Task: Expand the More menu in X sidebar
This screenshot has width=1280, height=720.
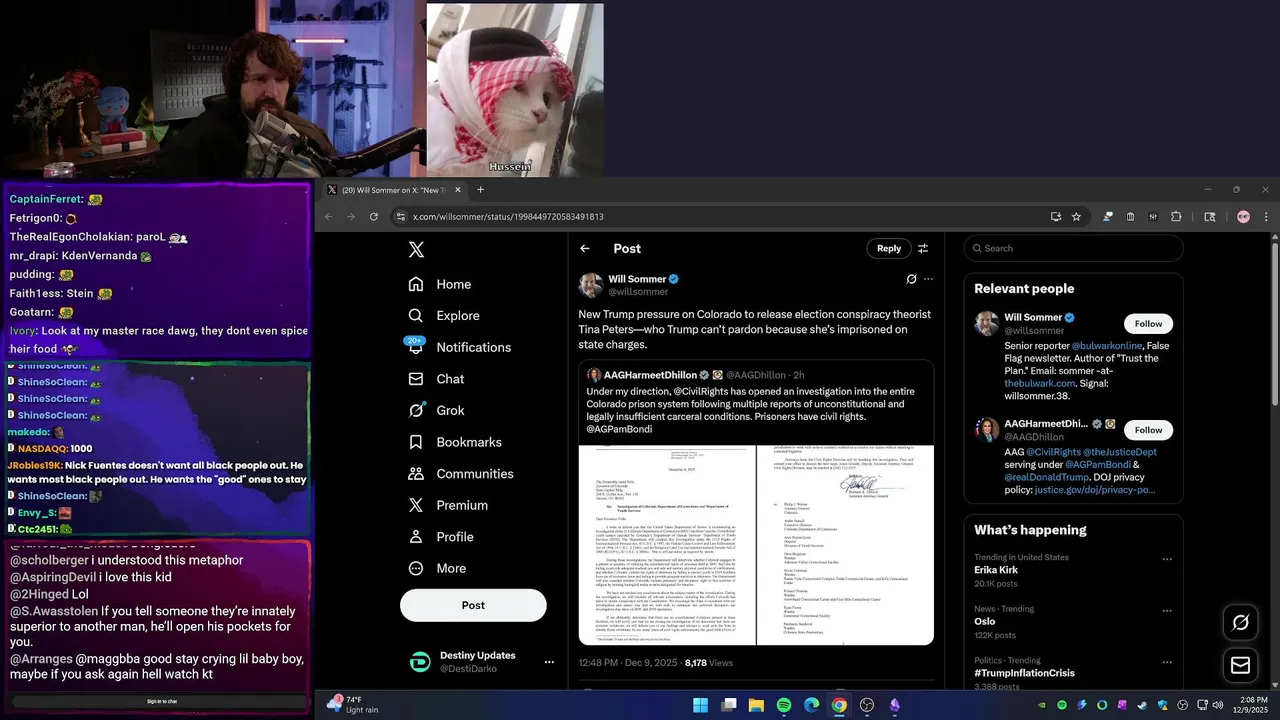Action: (x=437, y=568)
